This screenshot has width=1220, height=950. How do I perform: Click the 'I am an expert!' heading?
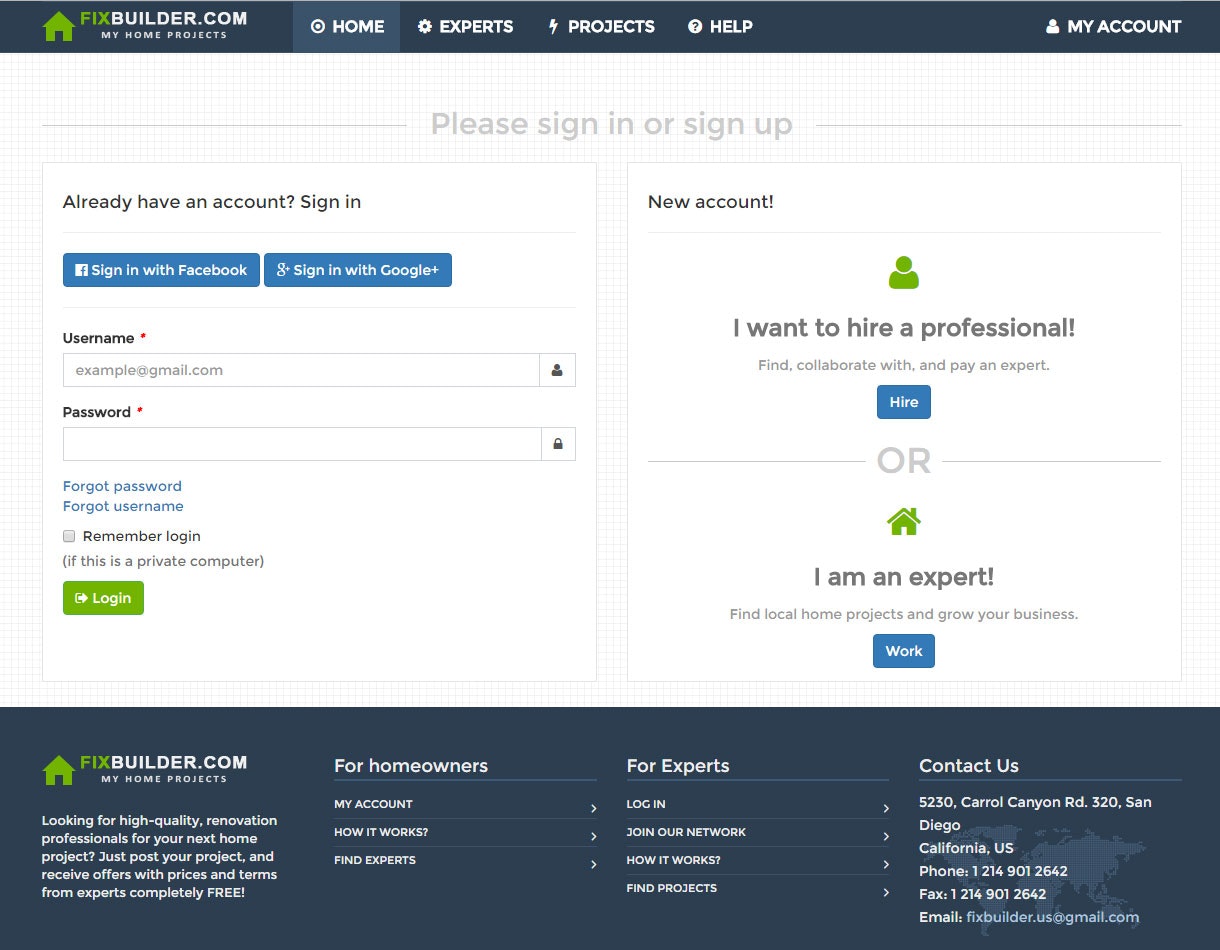[904, 577]
